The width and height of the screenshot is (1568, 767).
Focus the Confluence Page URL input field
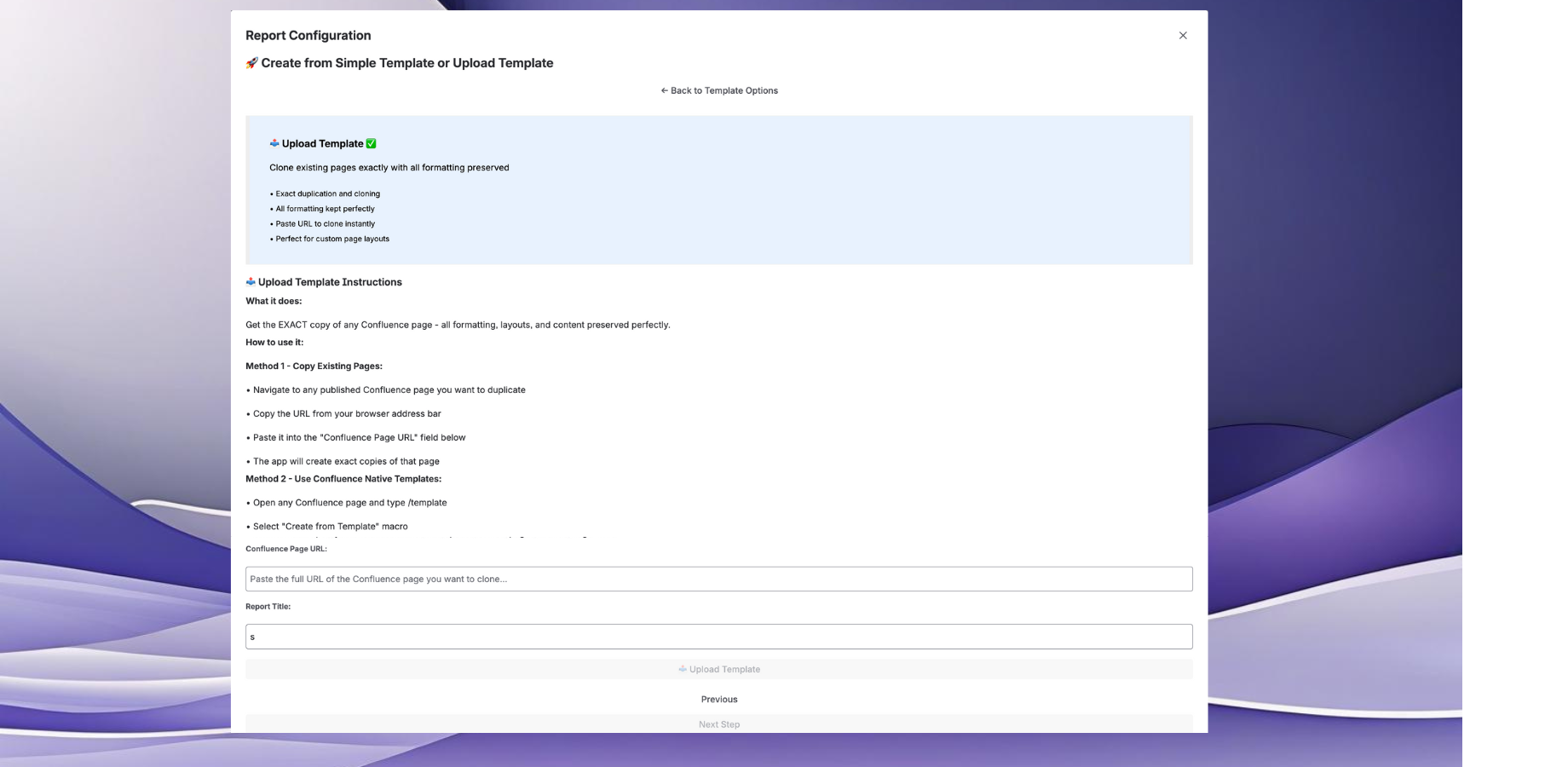click(718, 580)
